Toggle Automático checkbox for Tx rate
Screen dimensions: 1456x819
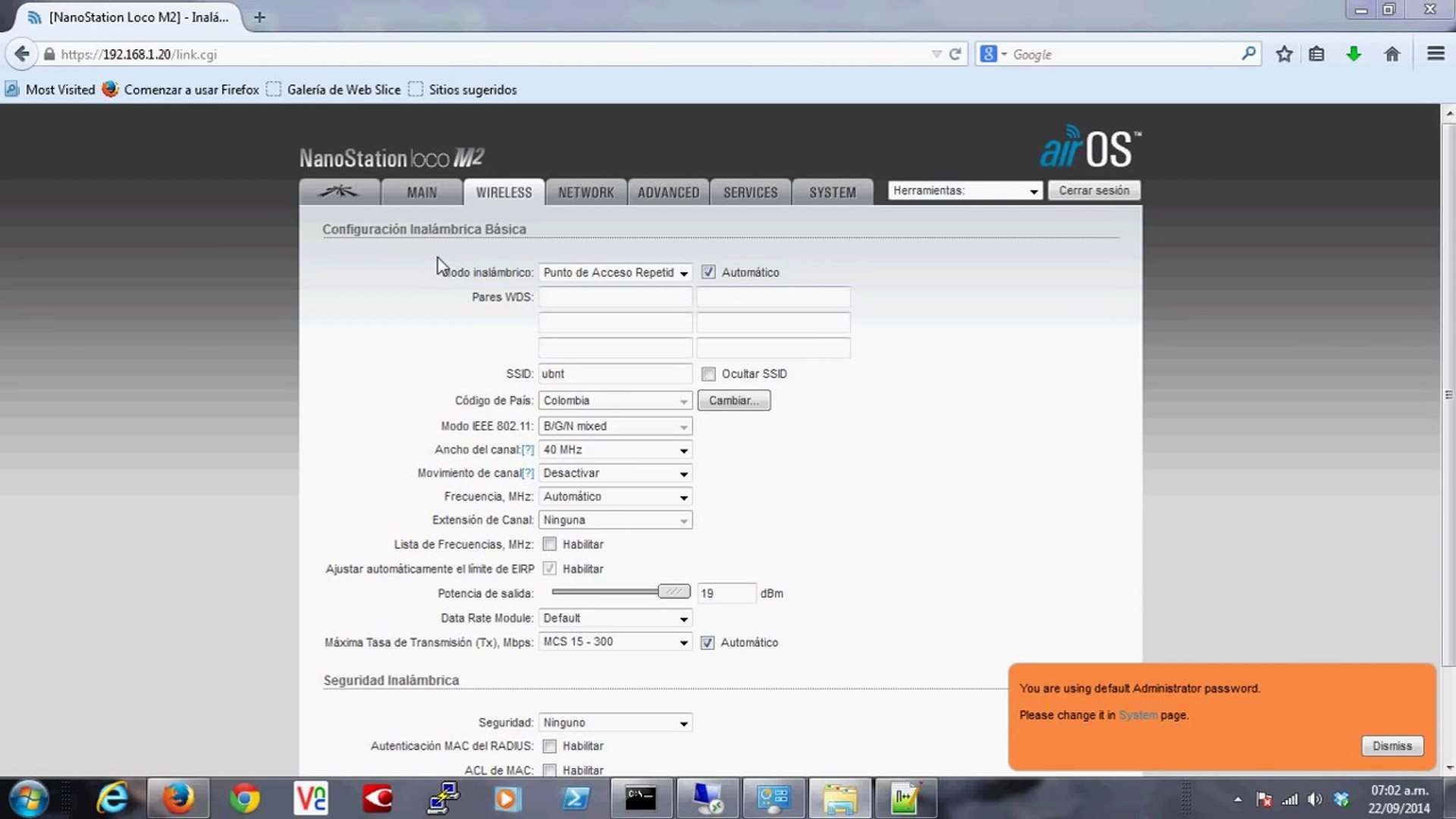tap(708, 643)
